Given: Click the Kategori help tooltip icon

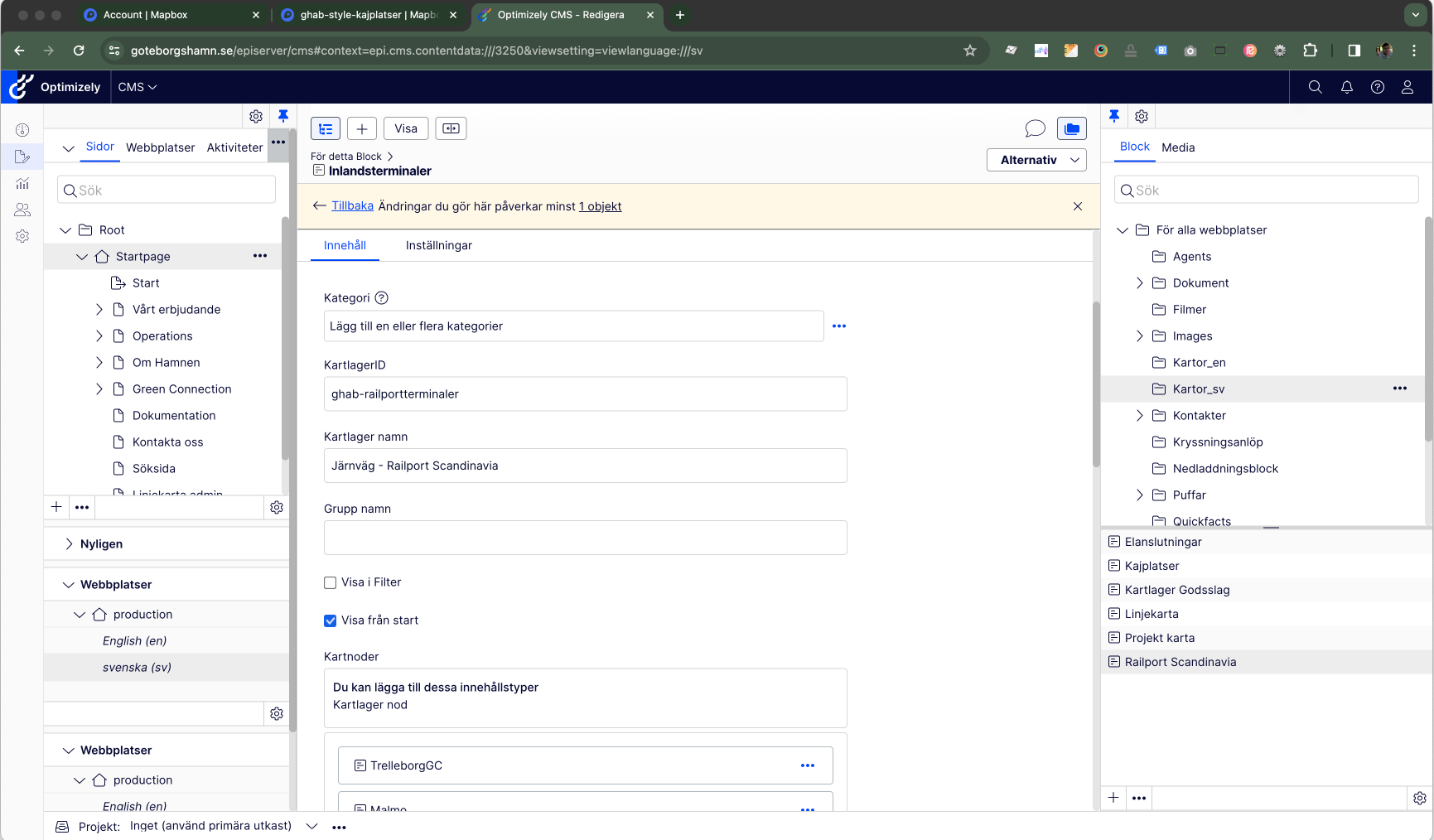Looking at the screenshot, I should pos(381,298).
